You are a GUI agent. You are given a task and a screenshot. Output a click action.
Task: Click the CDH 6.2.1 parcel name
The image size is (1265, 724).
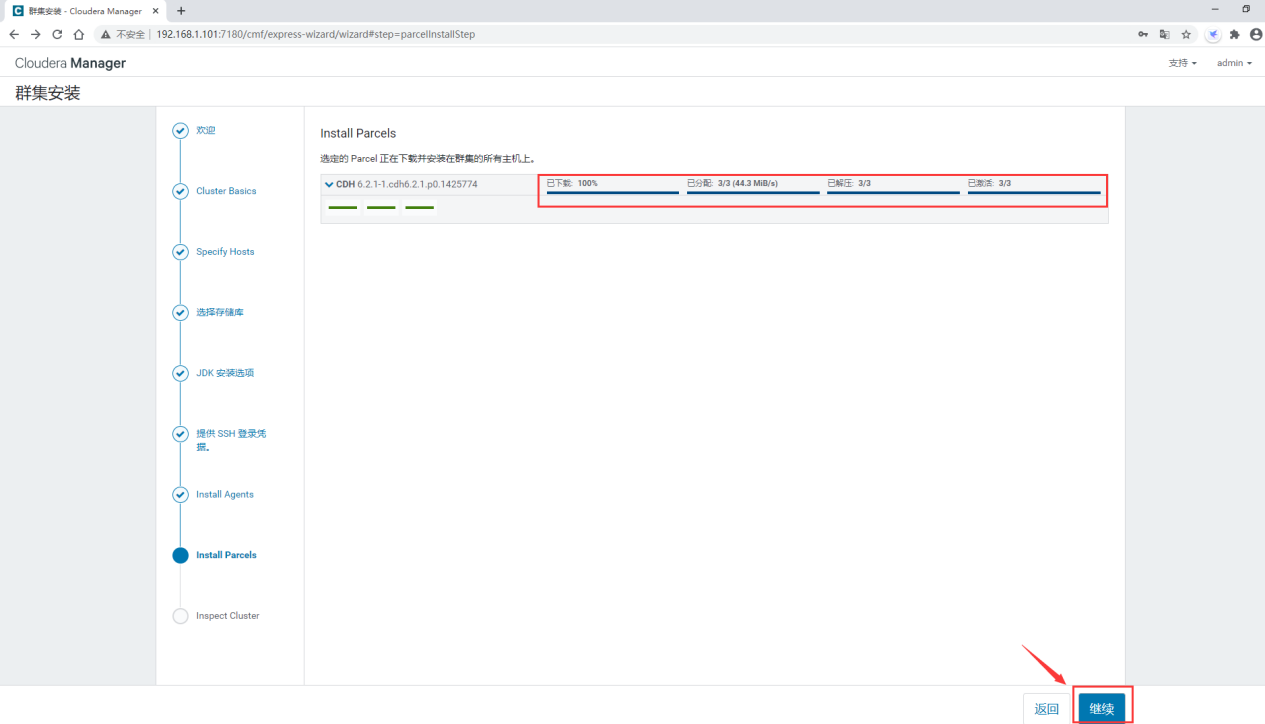tap(407, 184)
